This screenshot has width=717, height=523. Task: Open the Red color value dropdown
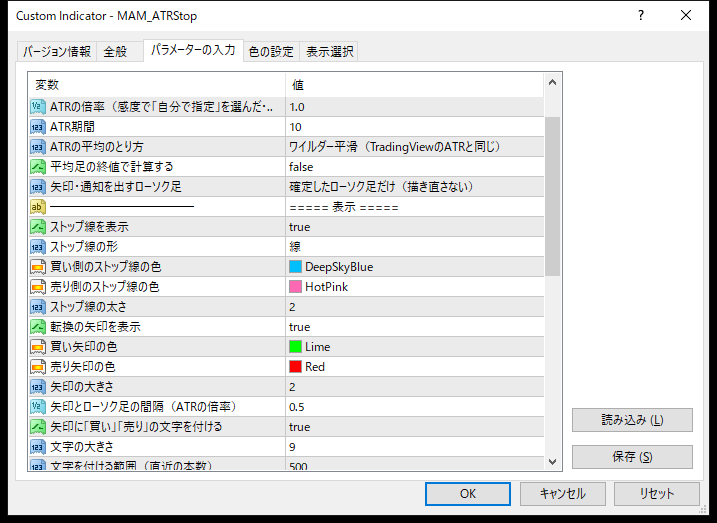[415, 367]
